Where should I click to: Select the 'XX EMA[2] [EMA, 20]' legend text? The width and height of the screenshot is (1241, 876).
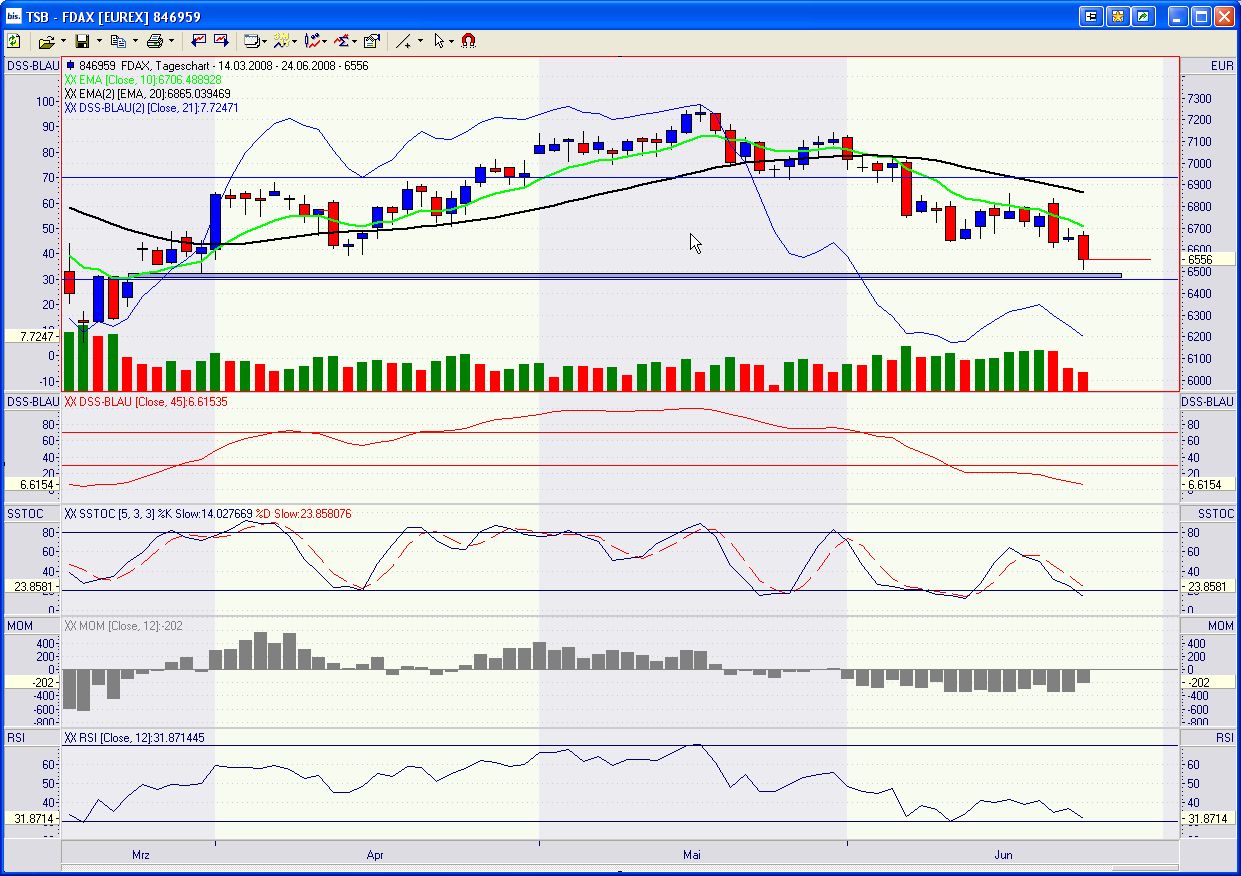(x=148, y=93)
